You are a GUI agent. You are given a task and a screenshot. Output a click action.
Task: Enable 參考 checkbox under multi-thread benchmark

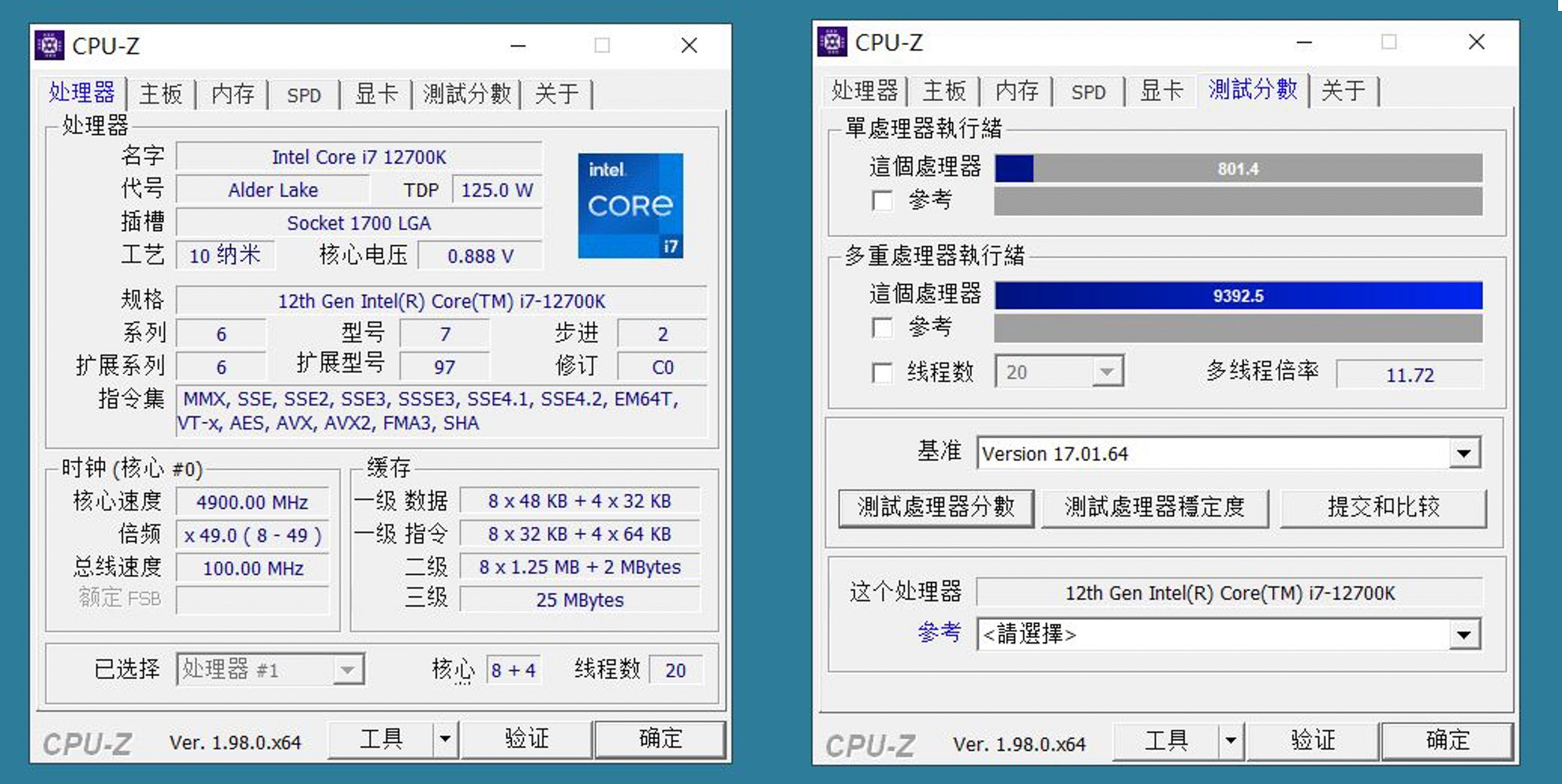(882, 327)
